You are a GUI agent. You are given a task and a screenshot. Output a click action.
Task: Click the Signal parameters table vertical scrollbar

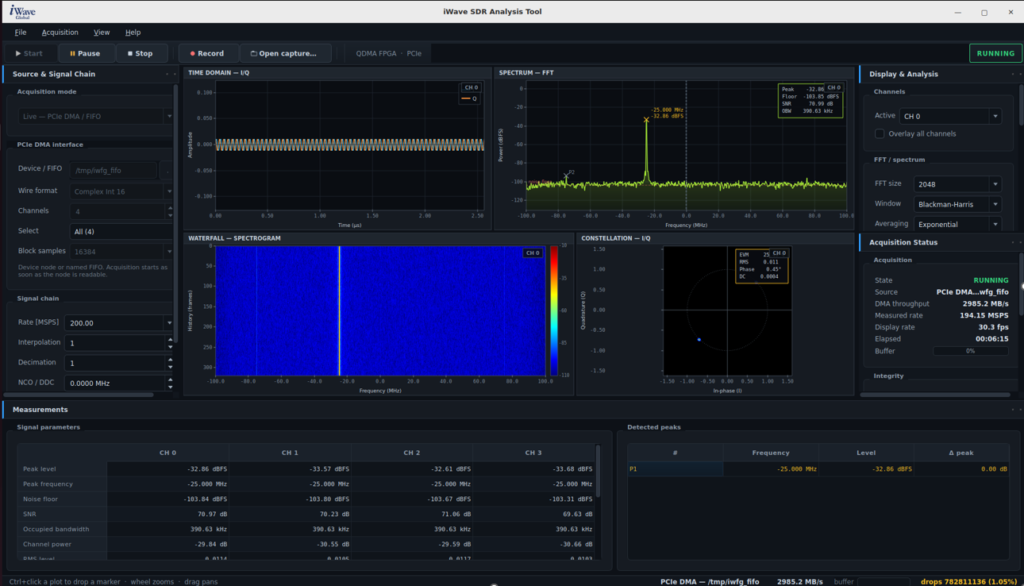598,471
